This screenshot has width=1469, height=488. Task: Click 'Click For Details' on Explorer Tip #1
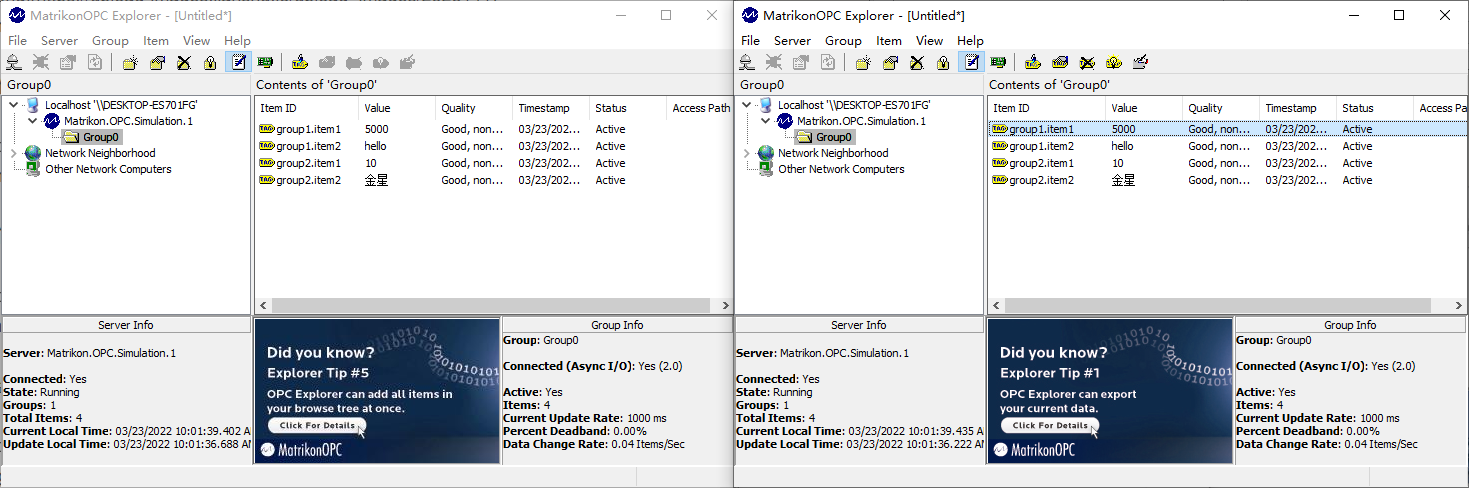[1050, 425]
